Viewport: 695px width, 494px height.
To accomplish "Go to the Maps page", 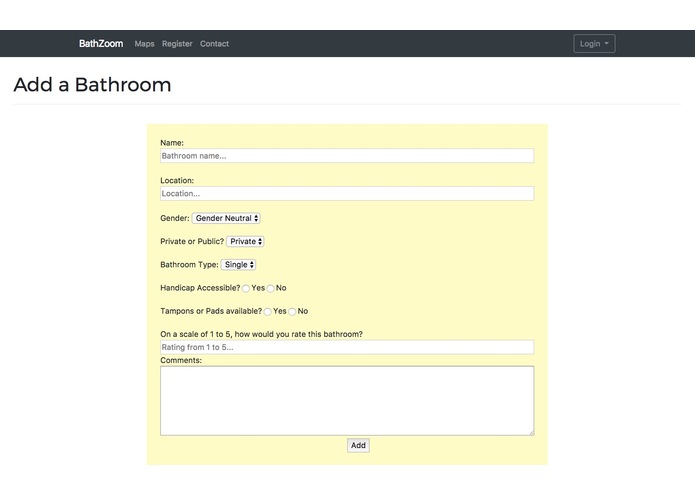I will click(144, 43).
